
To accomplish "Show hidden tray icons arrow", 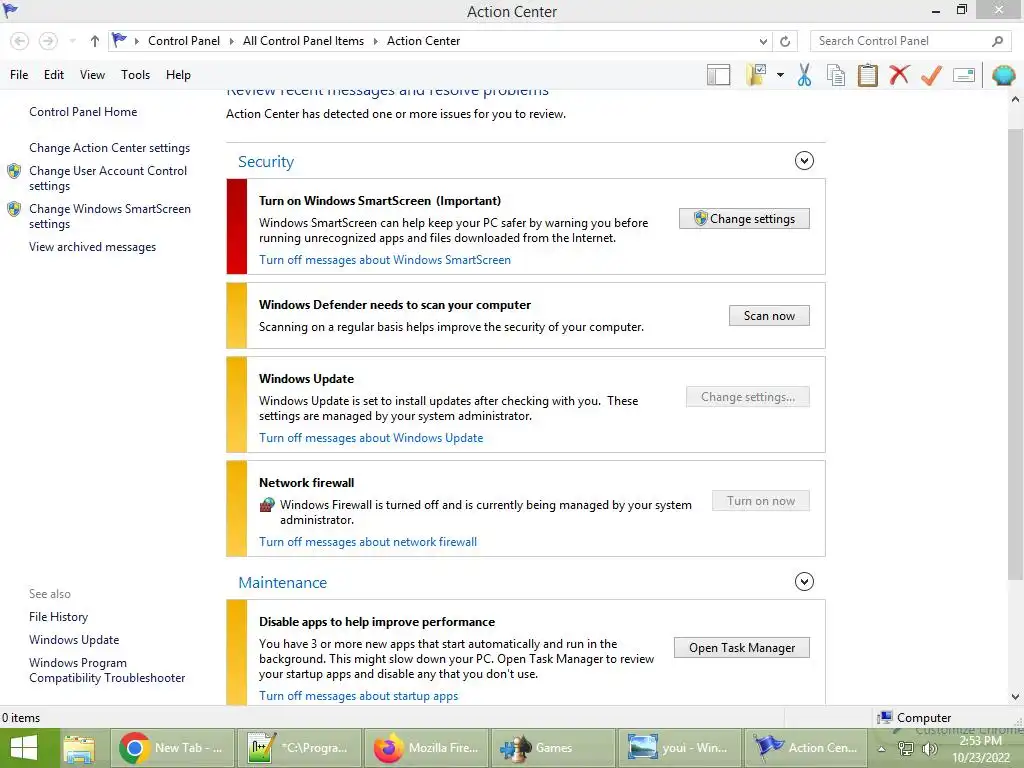I will (881, 749).
